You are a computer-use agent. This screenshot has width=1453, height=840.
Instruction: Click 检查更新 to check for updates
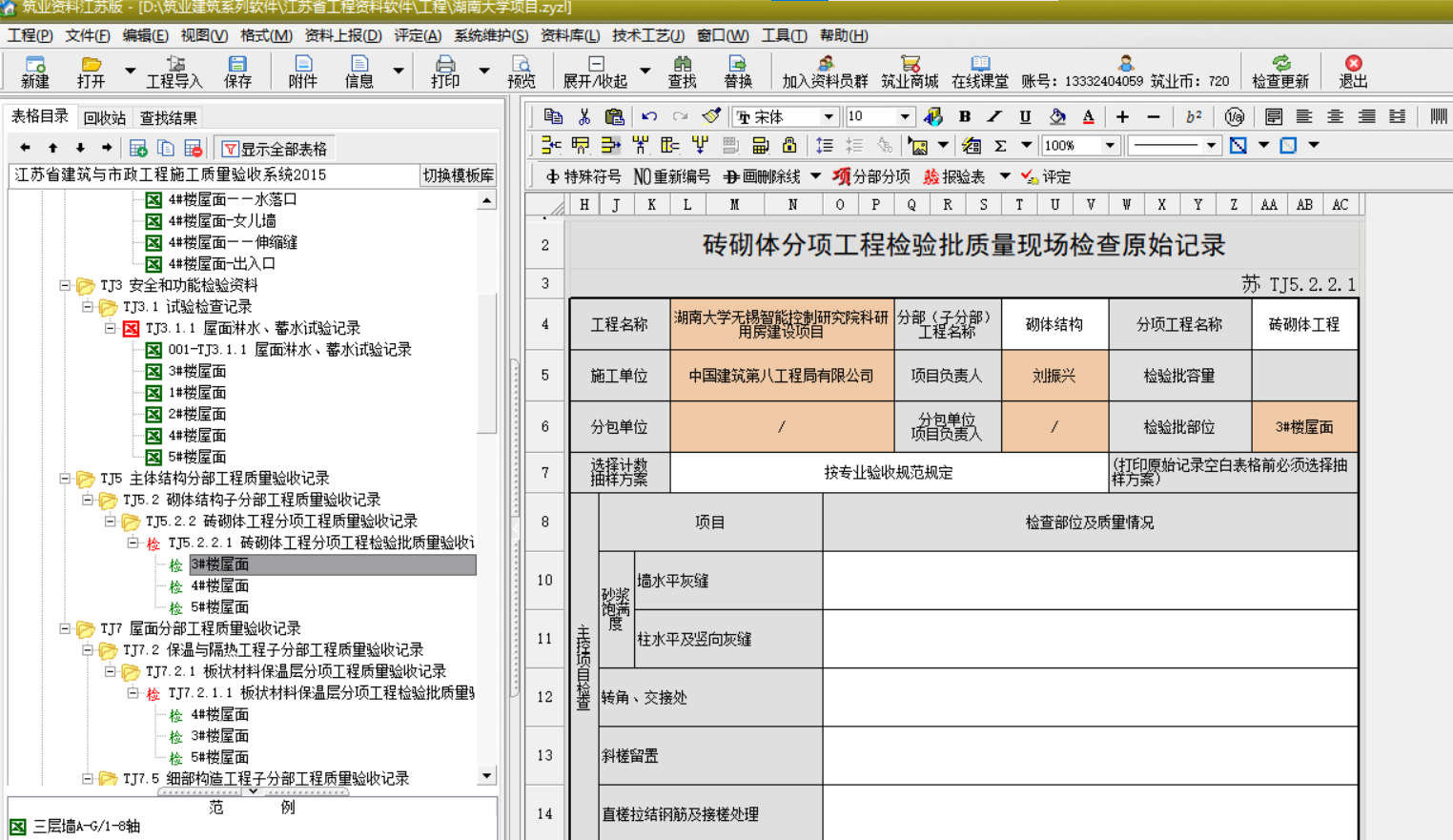pos(1279,72)
